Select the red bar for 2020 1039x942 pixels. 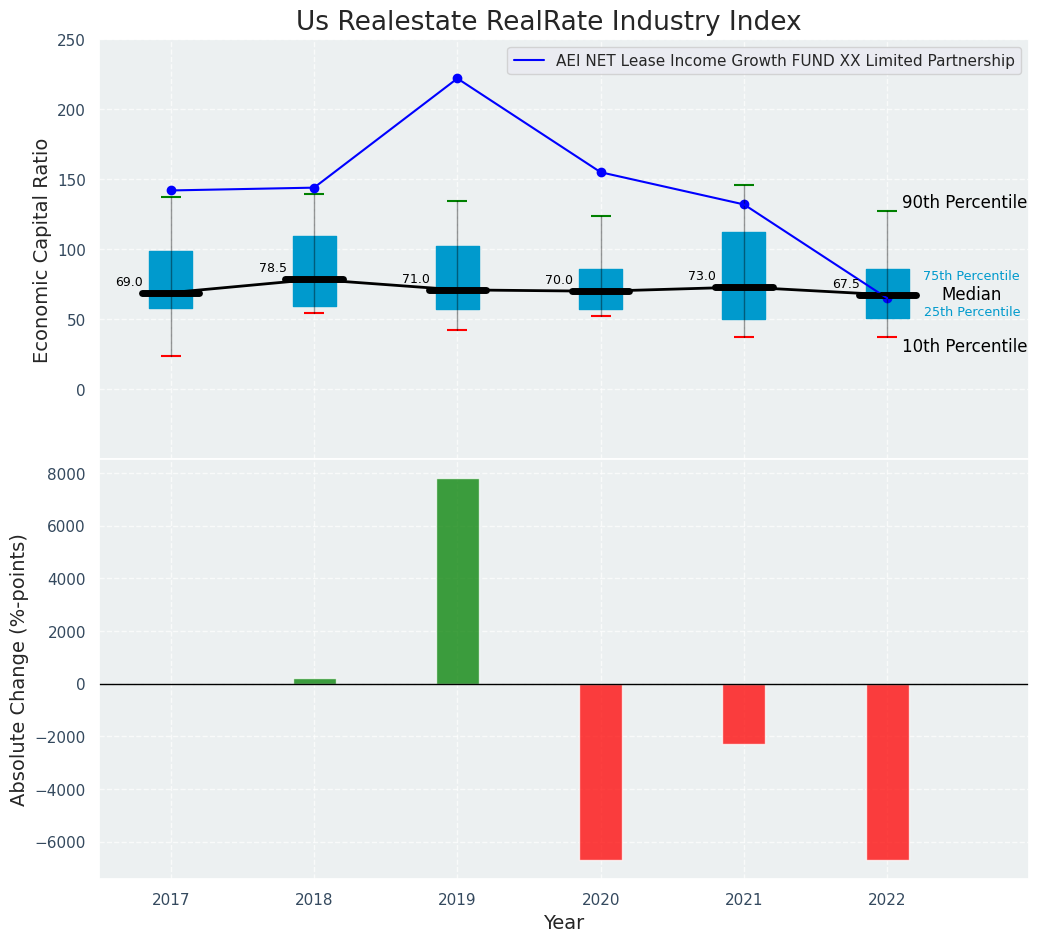click(601, 771)
